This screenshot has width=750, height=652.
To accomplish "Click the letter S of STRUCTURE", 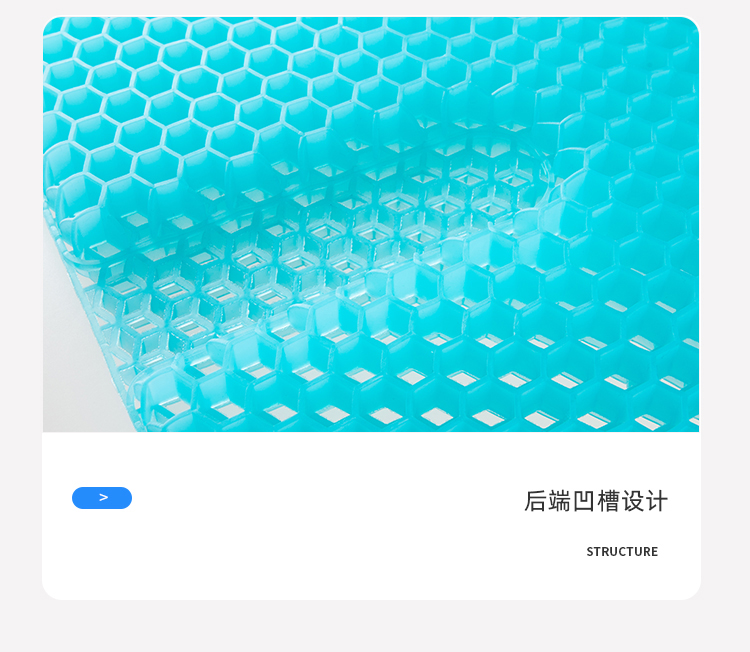I will pos(590,552).
